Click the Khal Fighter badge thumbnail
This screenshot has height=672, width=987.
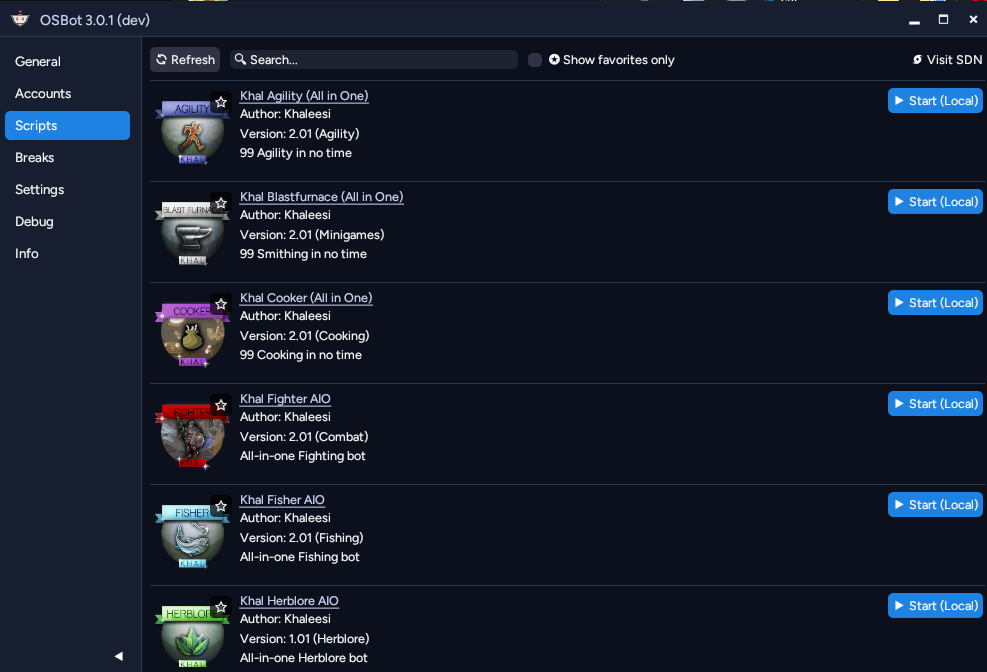pos(192,435)
